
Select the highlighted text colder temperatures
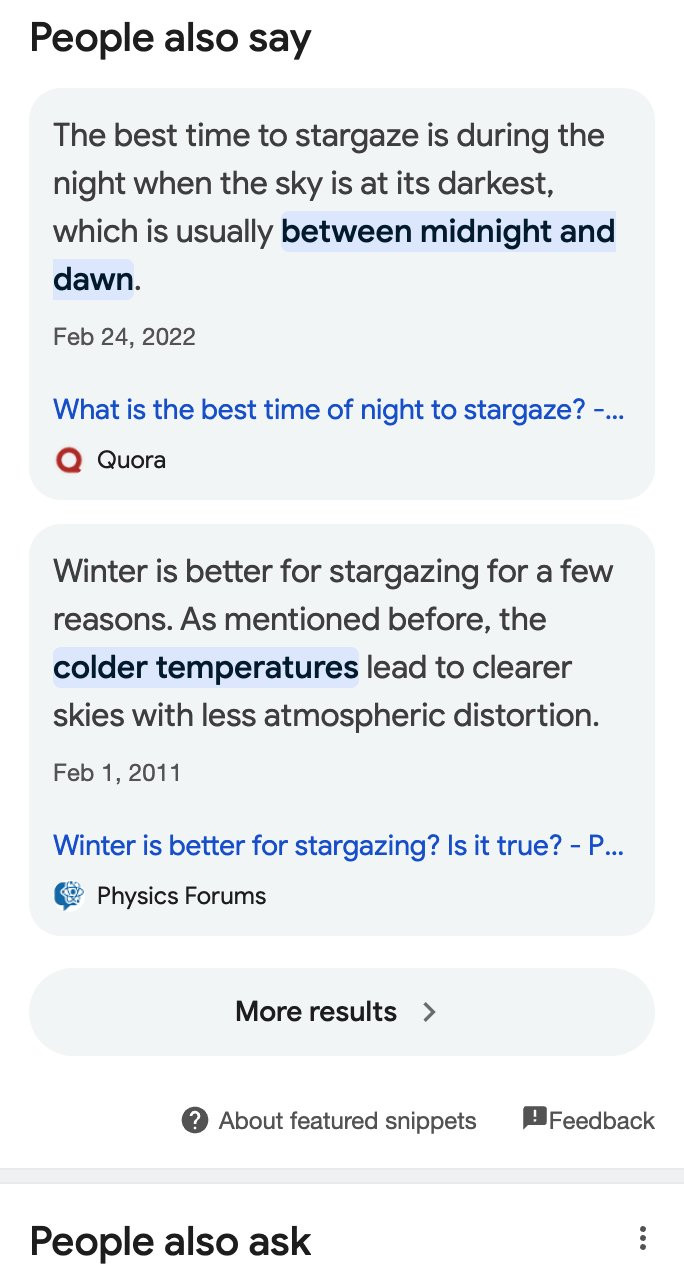(x=205, y=667)
